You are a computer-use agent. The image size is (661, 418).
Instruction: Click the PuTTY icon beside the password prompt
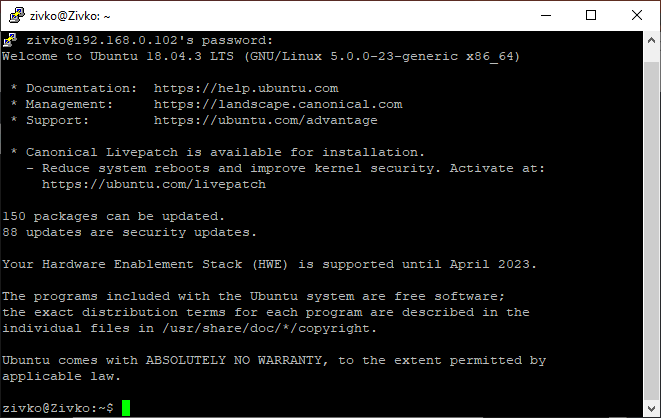coord(8,41)
